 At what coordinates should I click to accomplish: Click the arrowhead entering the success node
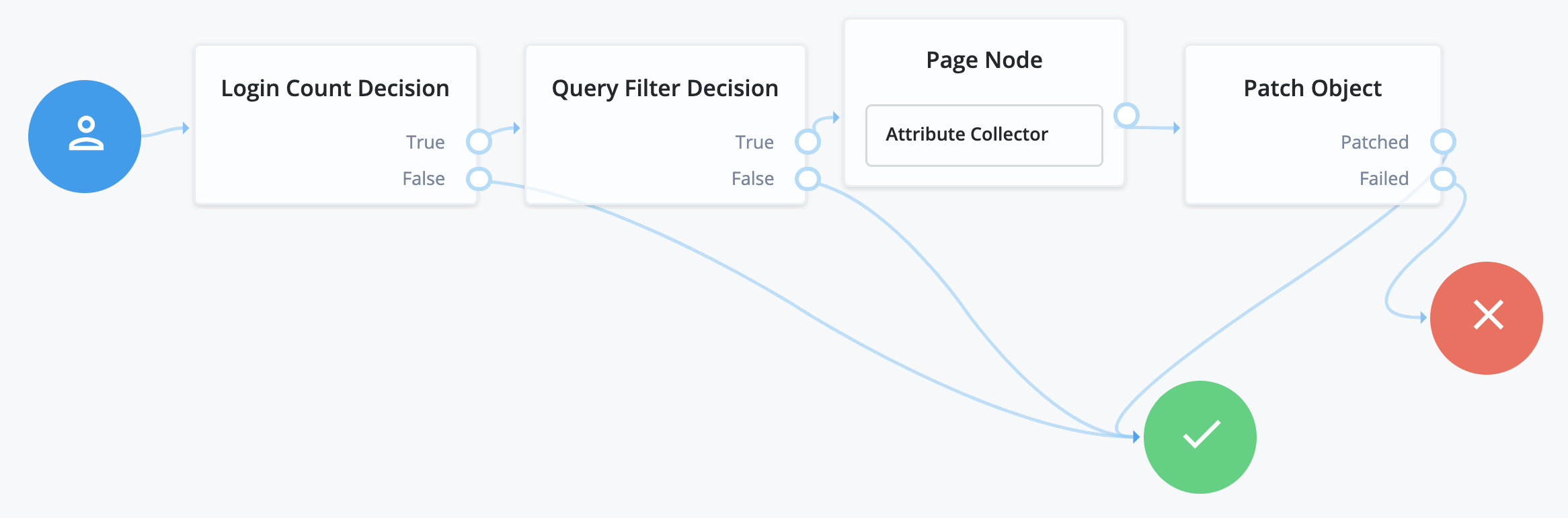[x=1136, y=437]
